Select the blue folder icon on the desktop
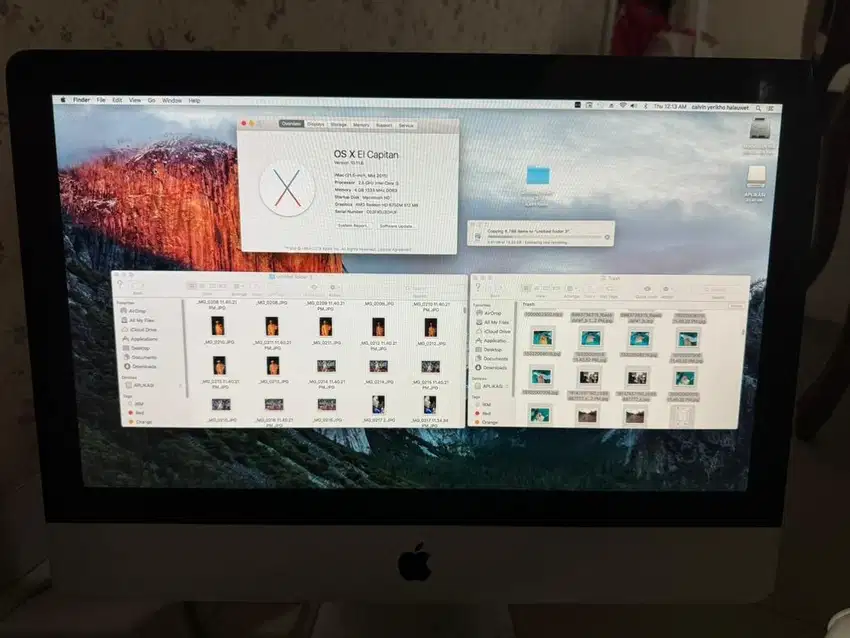 click(538, 175)
